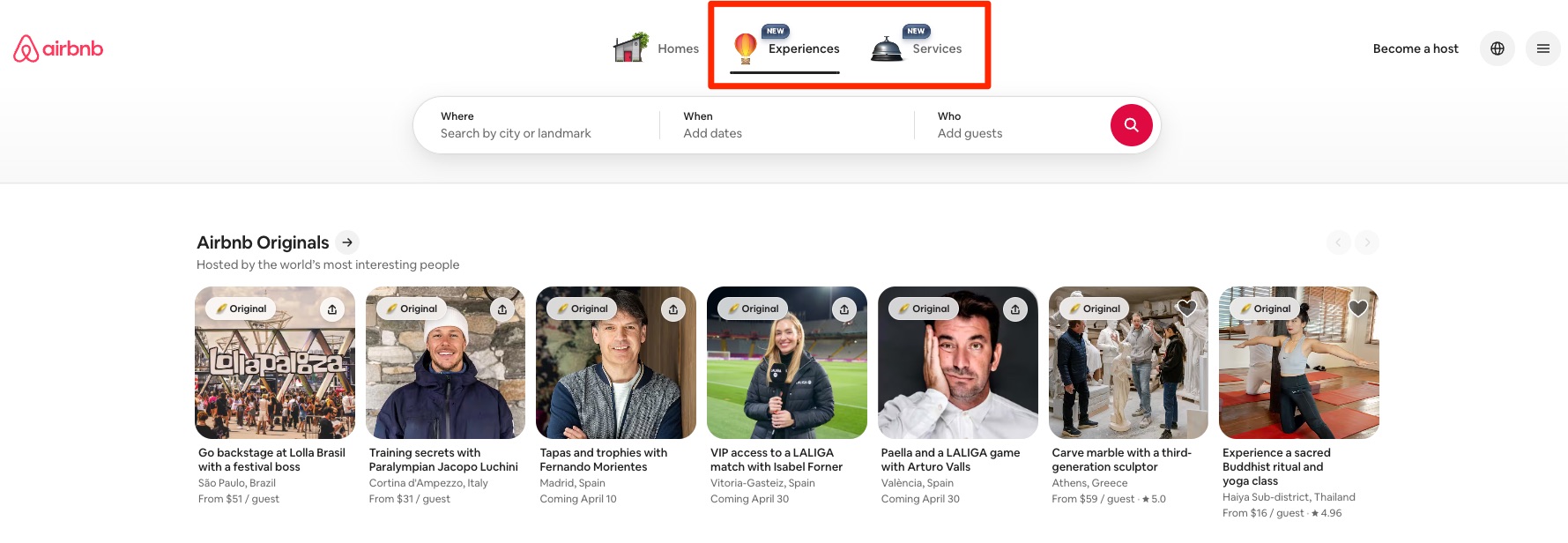The width and height of the screenshot is (1568, 543).
Task: Click From $59 / guest rating line
Action: click(1109, 499)
